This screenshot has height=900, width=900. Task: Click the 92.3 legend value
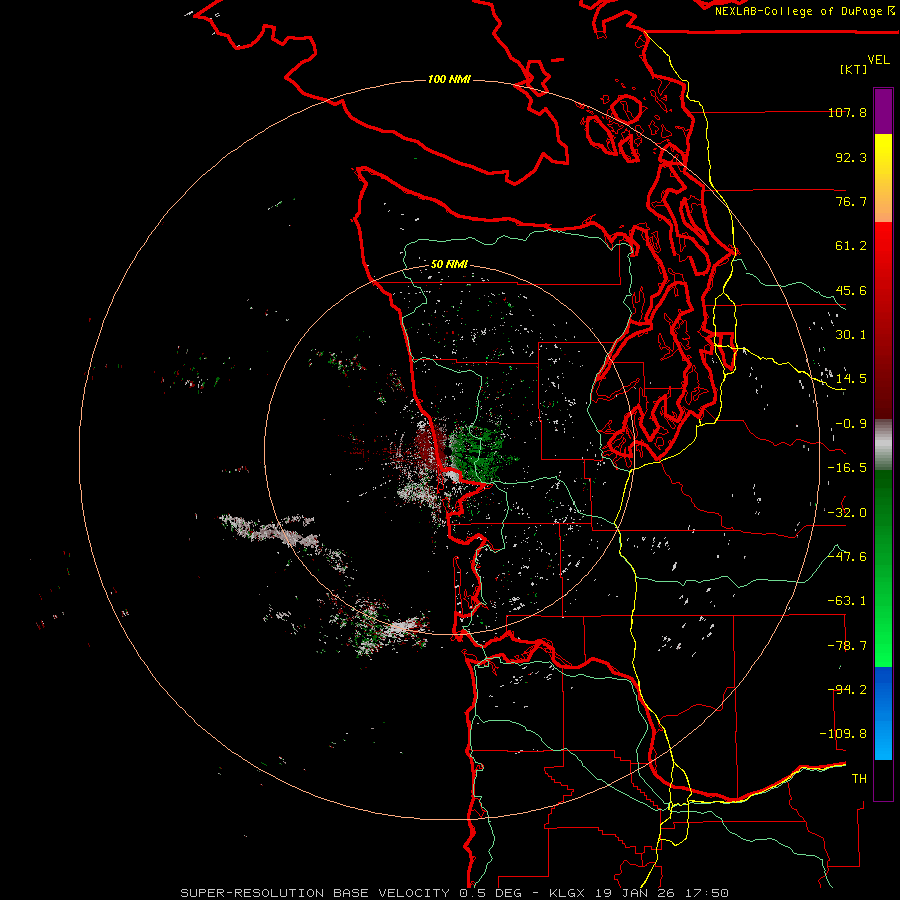(x=851, y=157)
